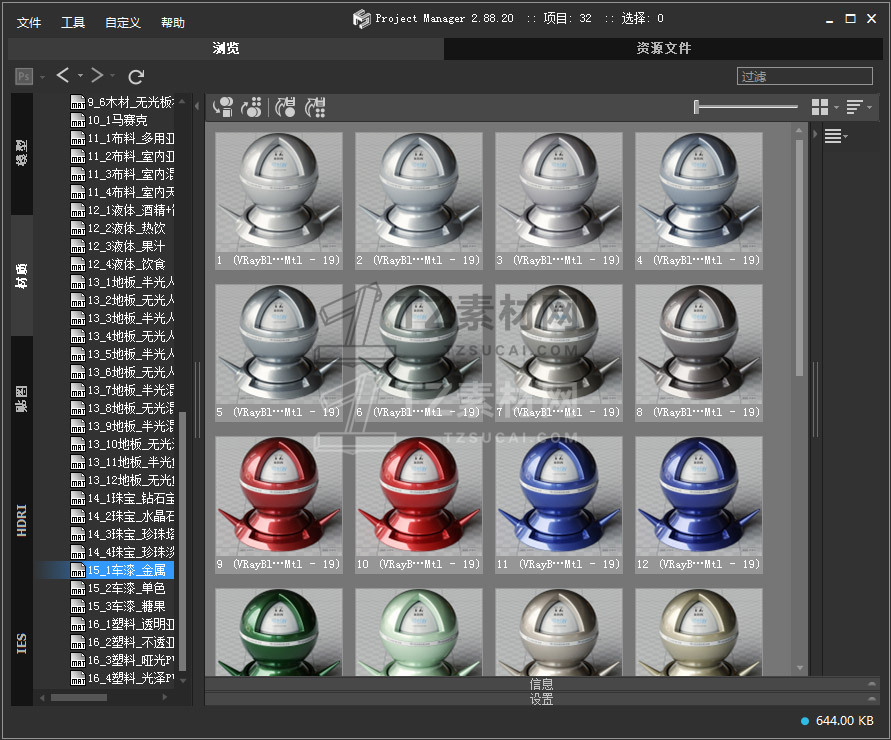Select the 15_2车漆_单色 library item

125,588
